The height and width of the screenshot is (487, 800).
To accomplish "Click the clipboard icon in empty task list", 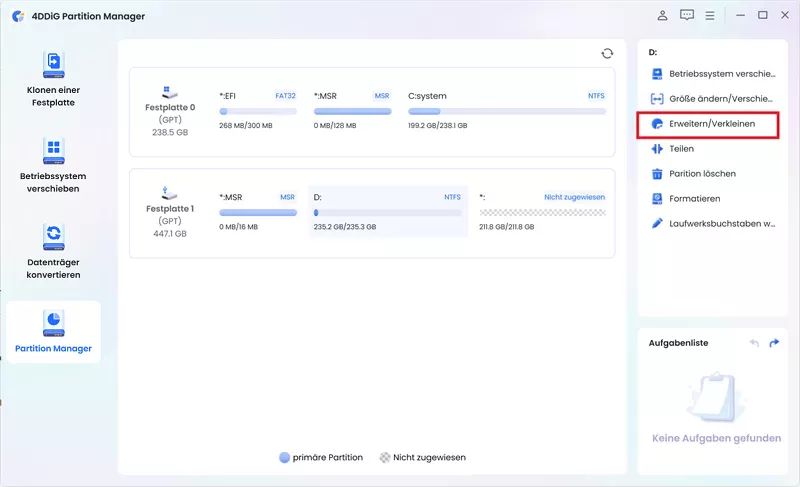I will click(x=716, y=397).
